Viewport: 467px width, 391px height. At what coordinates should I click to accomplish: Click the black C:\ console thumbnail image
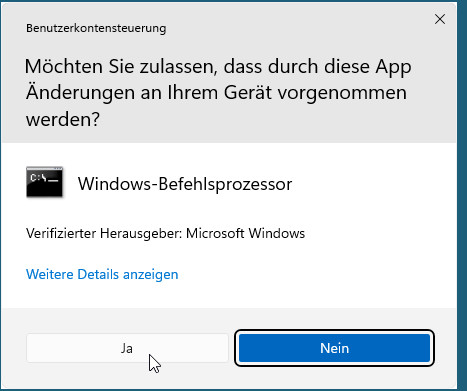pos(44,182)
